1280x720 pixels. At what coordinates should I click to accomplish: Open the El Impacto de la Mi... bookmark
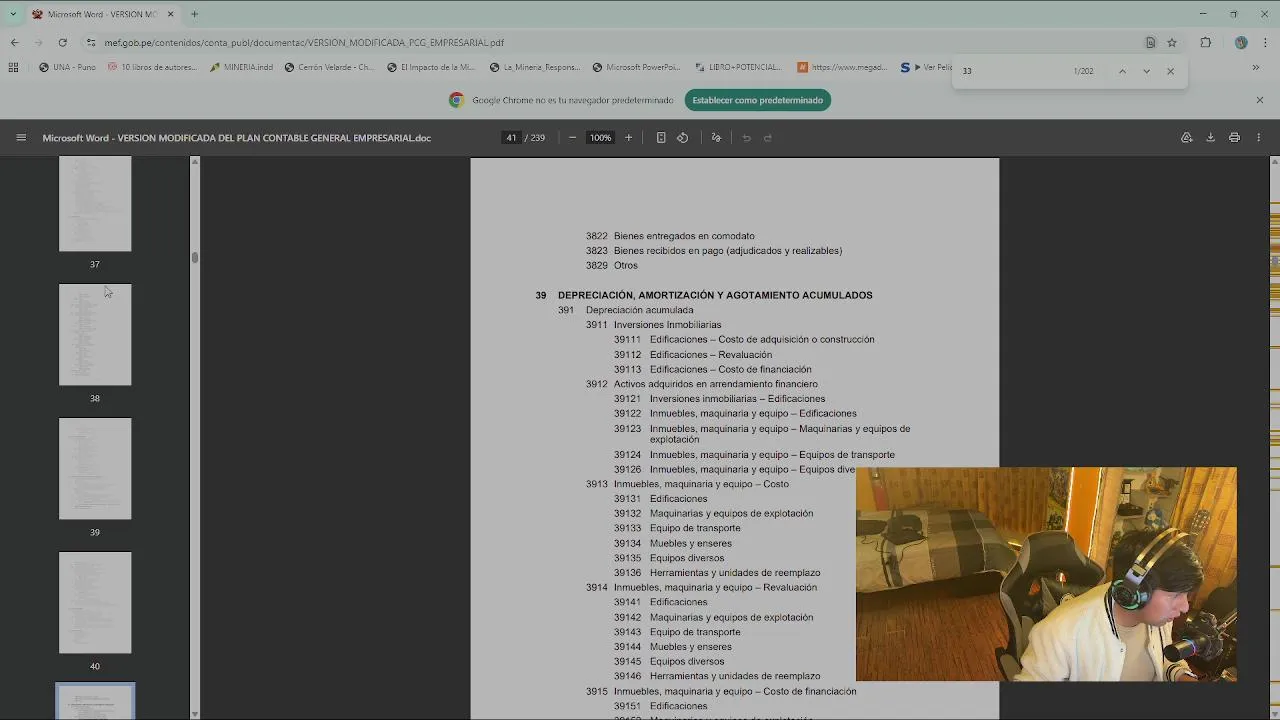tap(429, 67)
